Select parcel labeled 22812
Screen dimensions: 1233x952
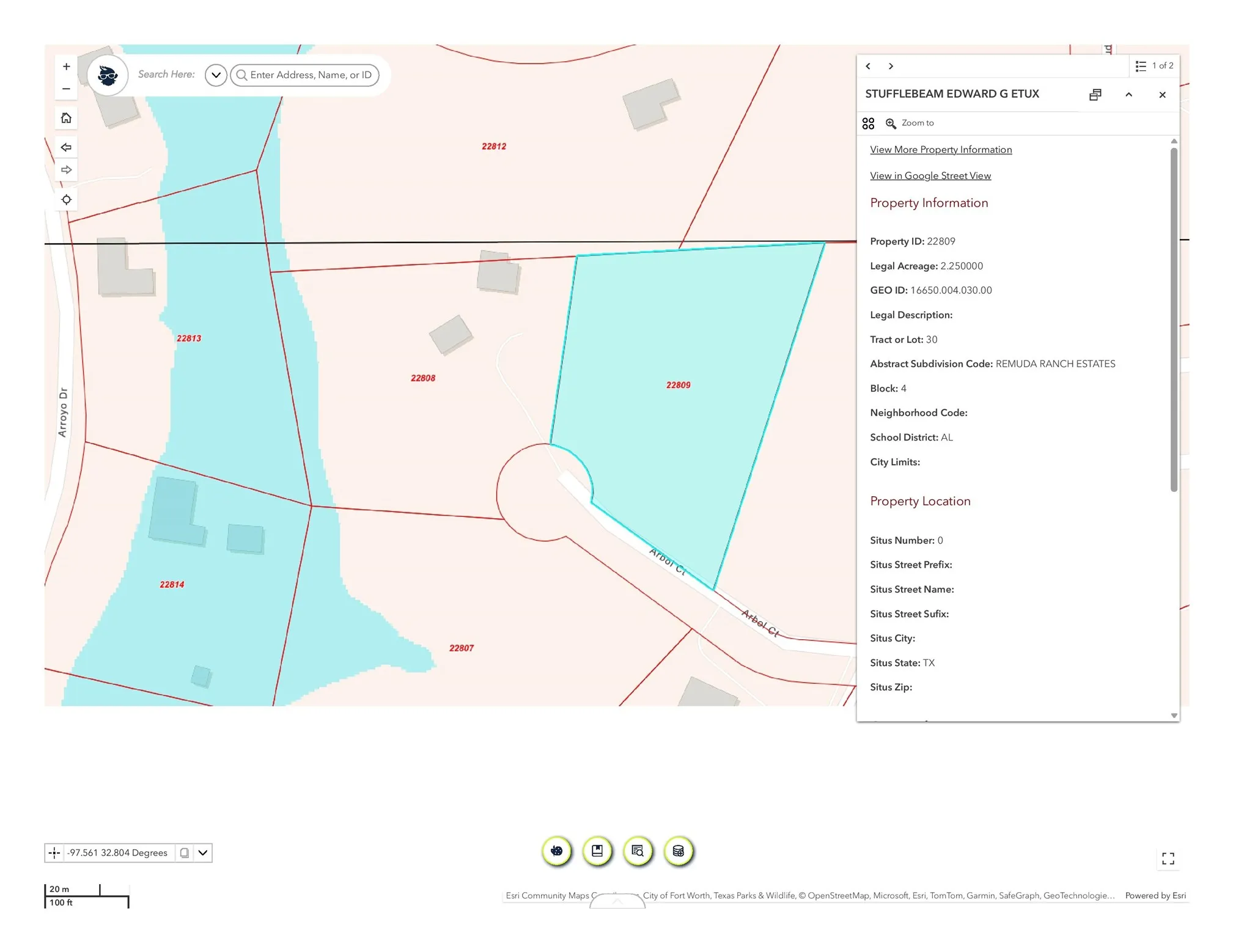click(493, 147)
